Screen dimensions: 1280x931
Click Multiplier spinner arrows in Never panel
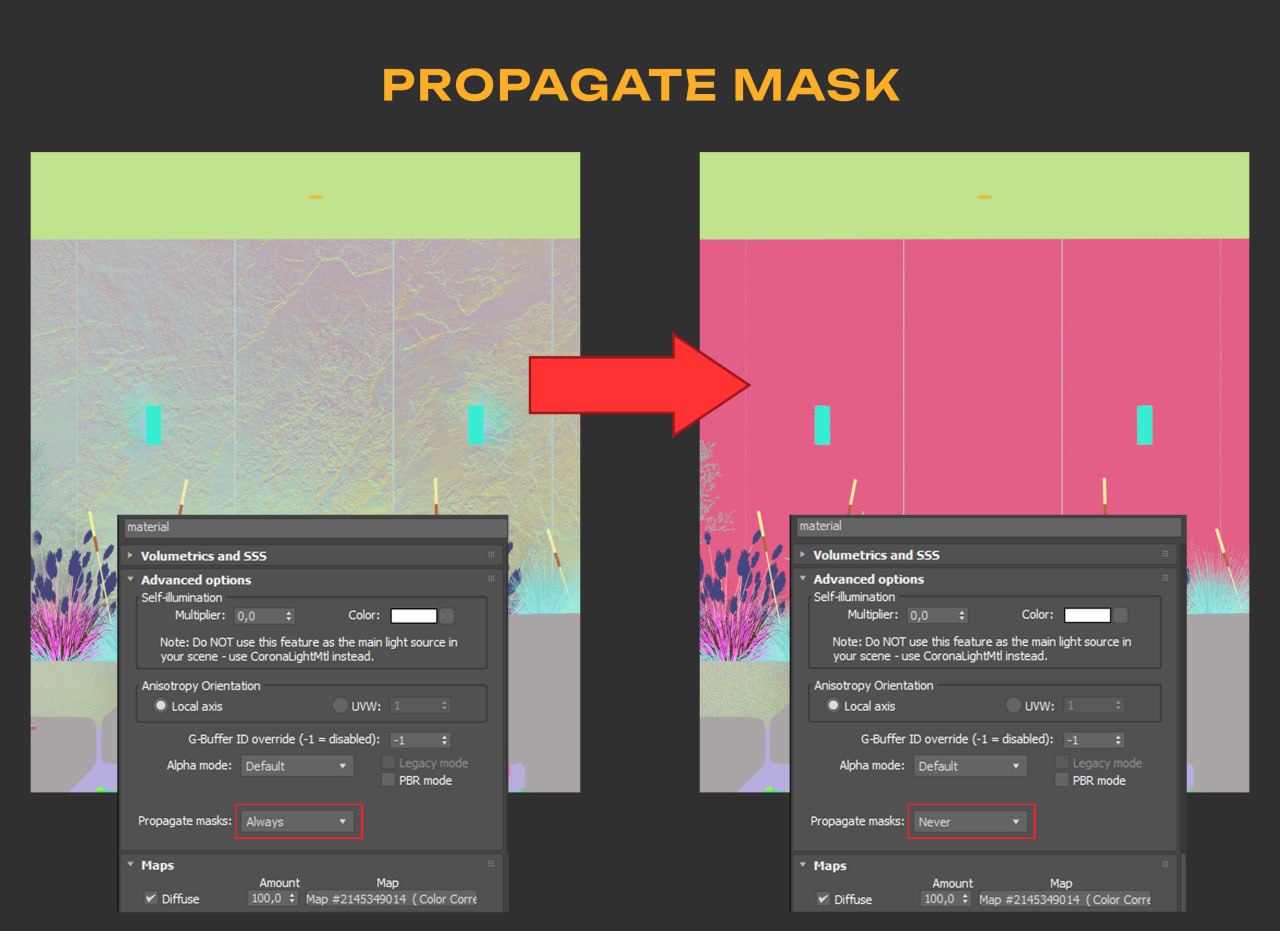tap(963, 615)
